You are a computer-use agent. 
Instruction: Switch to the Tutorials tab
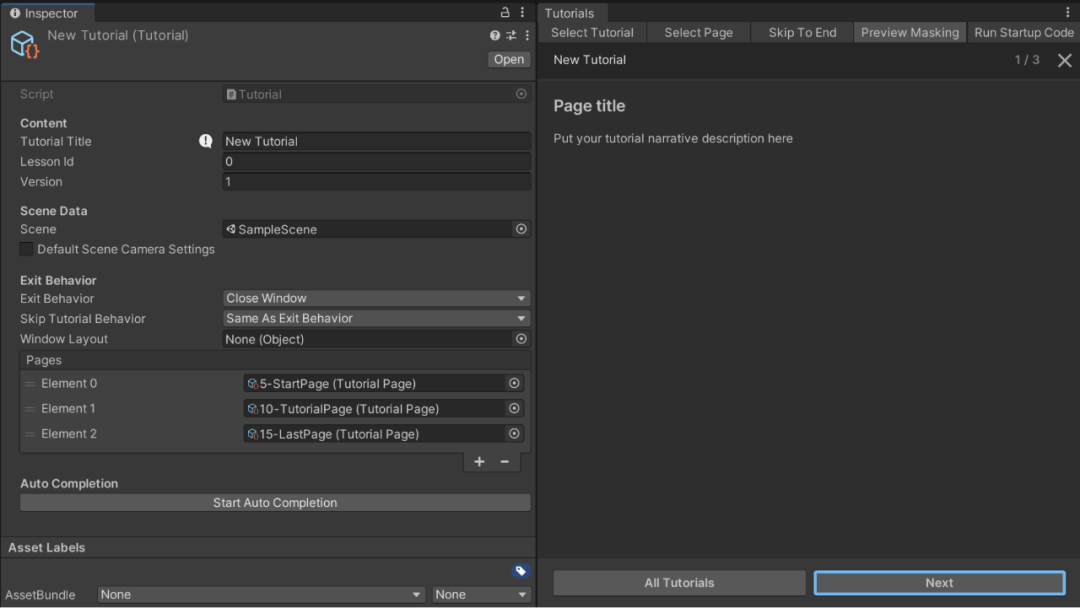tap(569, 13)
